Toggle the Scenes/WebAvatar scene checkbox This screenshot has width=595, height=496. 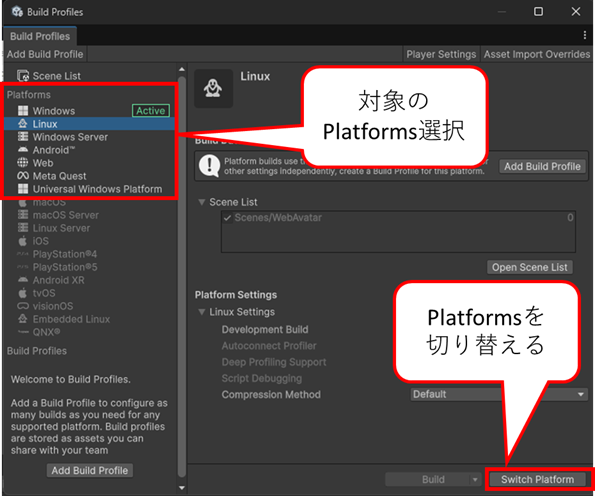coord(227,218)
